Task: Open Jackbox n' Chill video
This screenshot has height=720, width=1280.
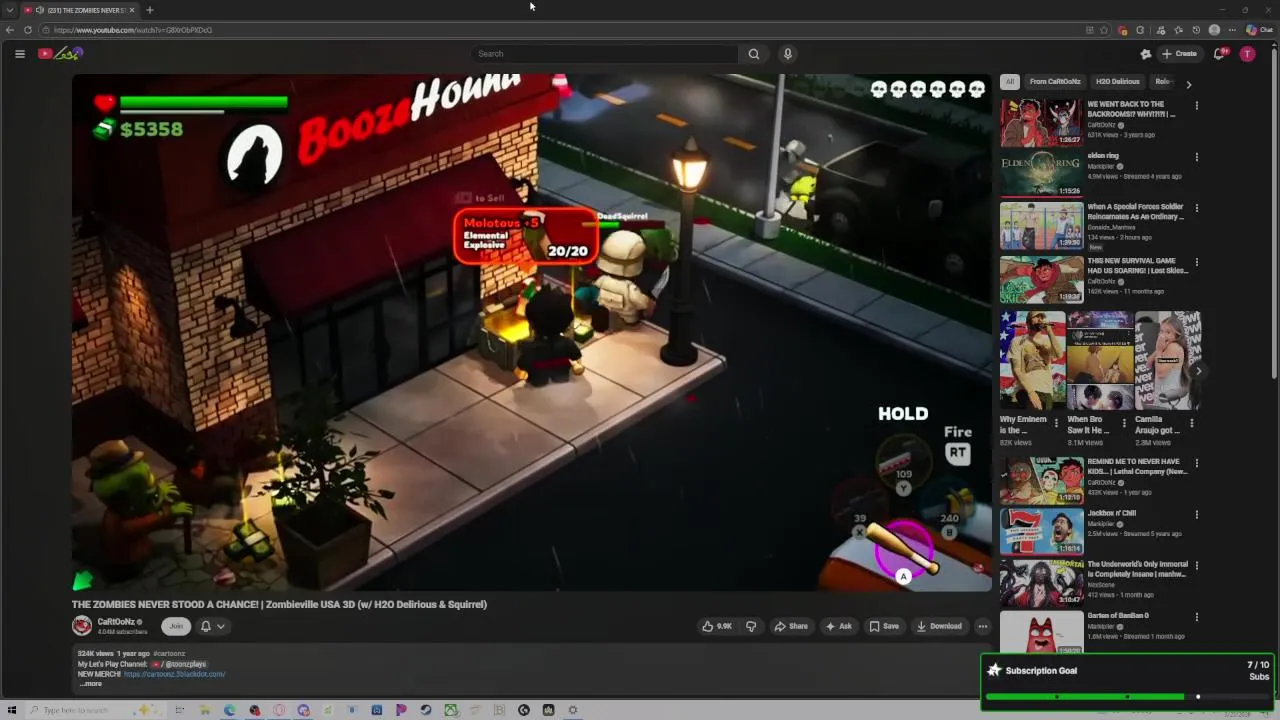Action: click(1041, 532)
